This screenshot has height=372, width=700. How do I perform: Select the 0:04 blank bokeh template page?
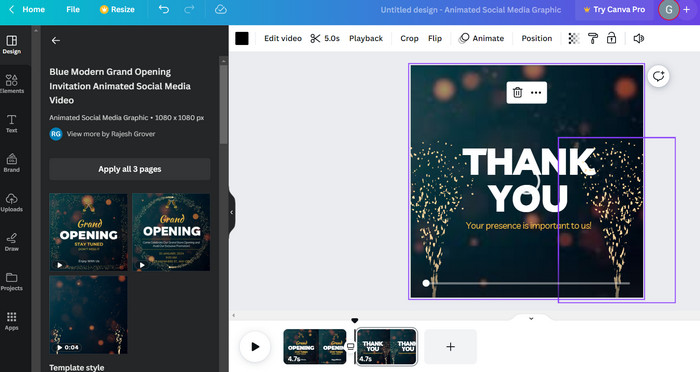coord(88,315)
